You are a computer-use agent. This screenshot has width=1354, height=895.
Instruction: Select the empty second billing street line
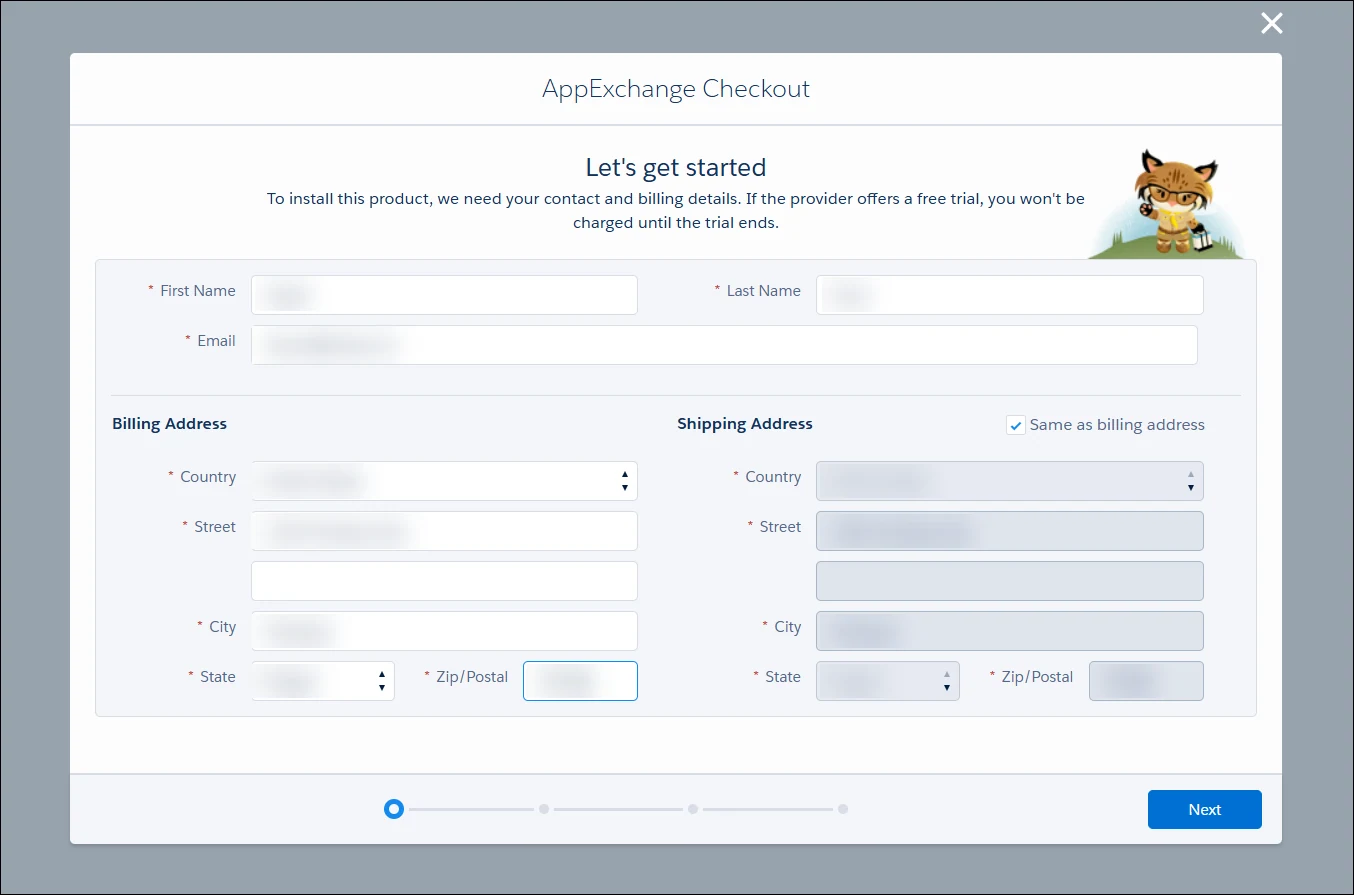(x=444, y=581)
